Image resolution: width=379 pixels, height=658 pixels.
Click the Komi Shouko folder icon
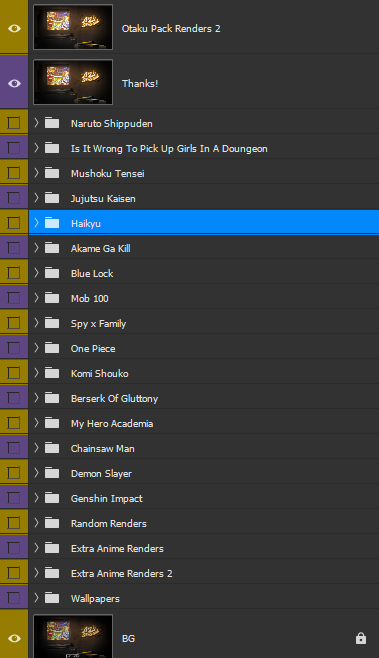[52, 373]
